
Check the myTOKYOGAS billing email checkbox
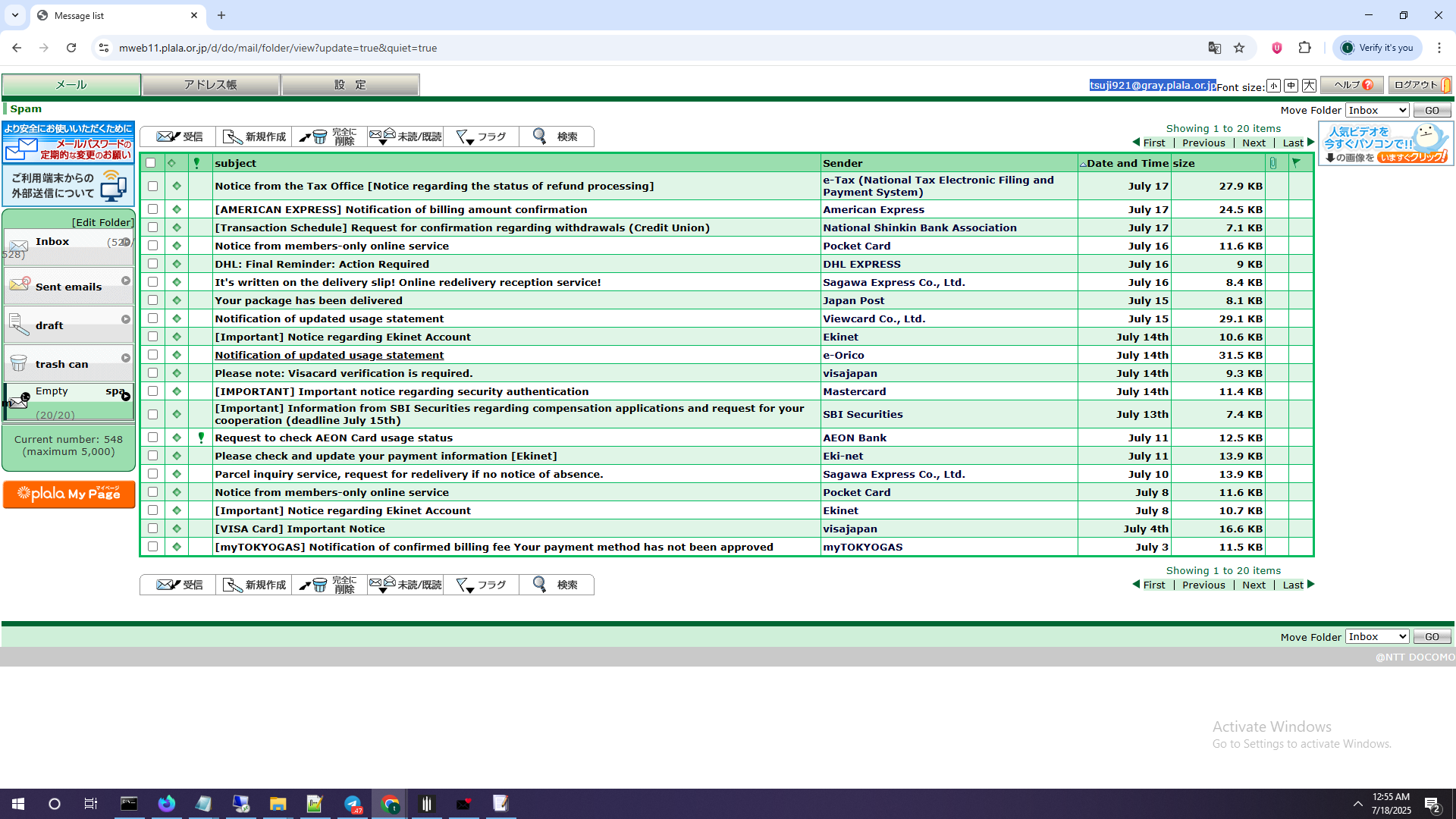152,547
